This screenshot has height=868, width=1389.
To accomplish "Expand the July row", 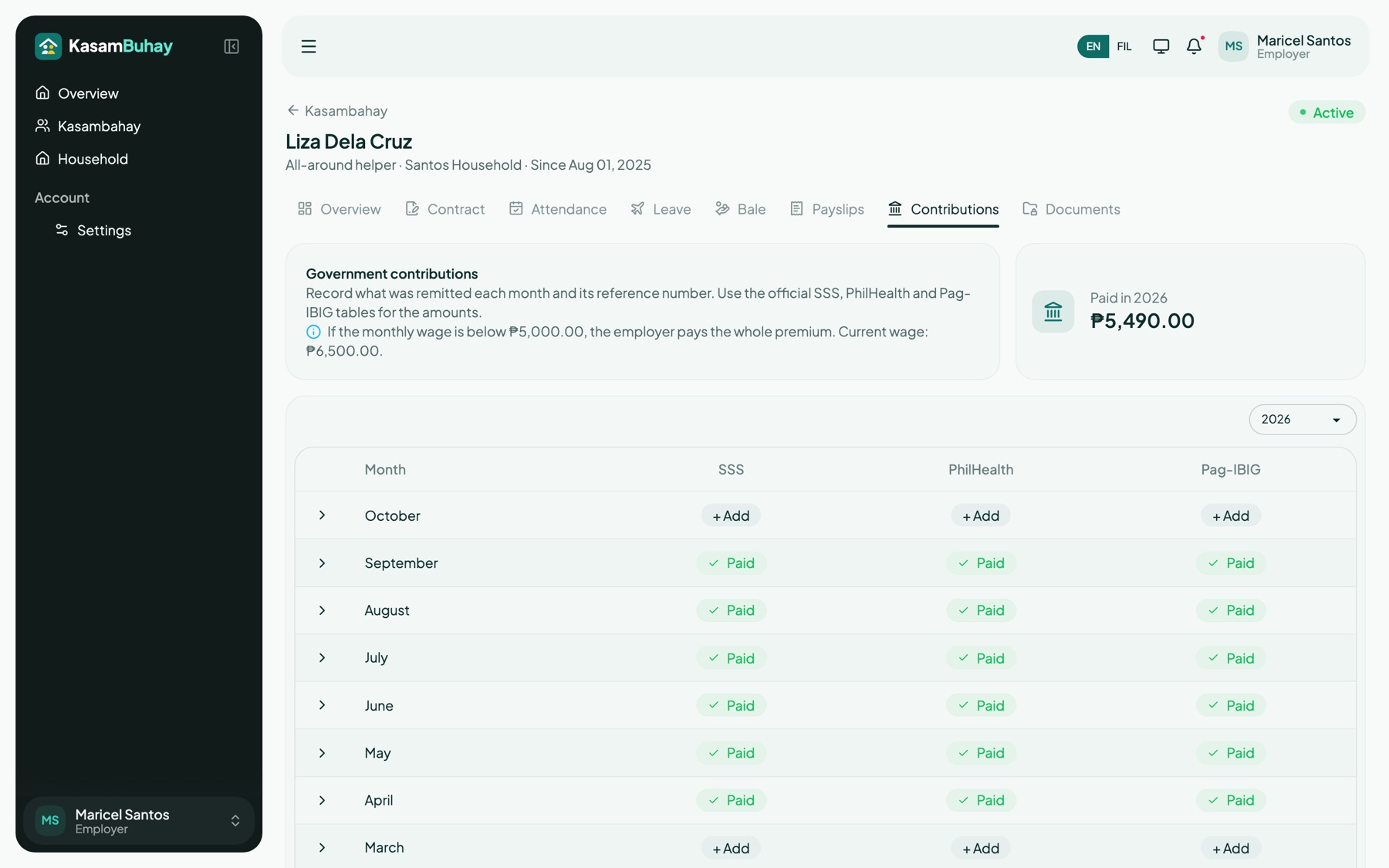I will click(323, 658).
